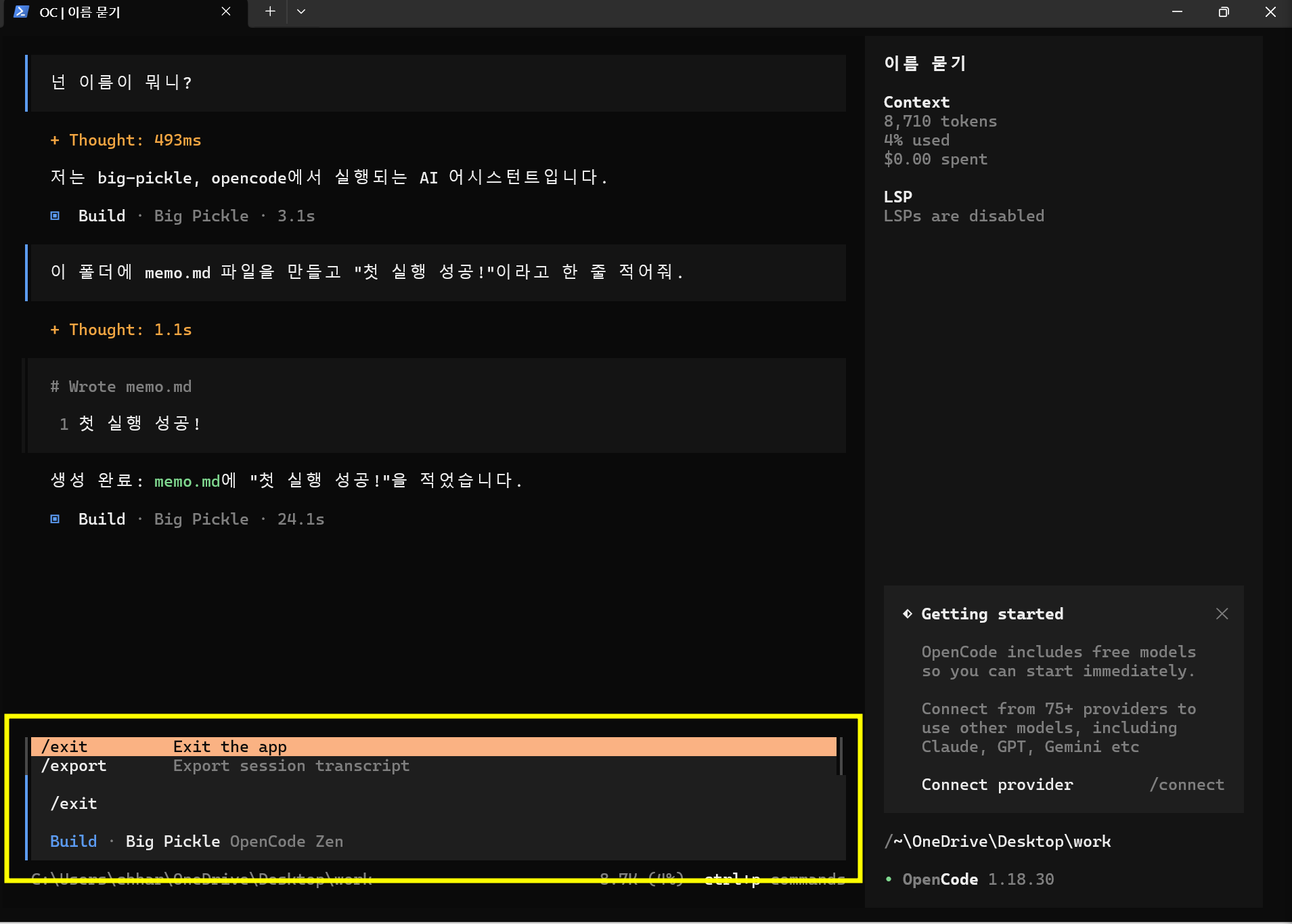This screenshot has width=1292, height=924.
Task: Click Big Pickle model name in prompt
Action: pos(173,841)
